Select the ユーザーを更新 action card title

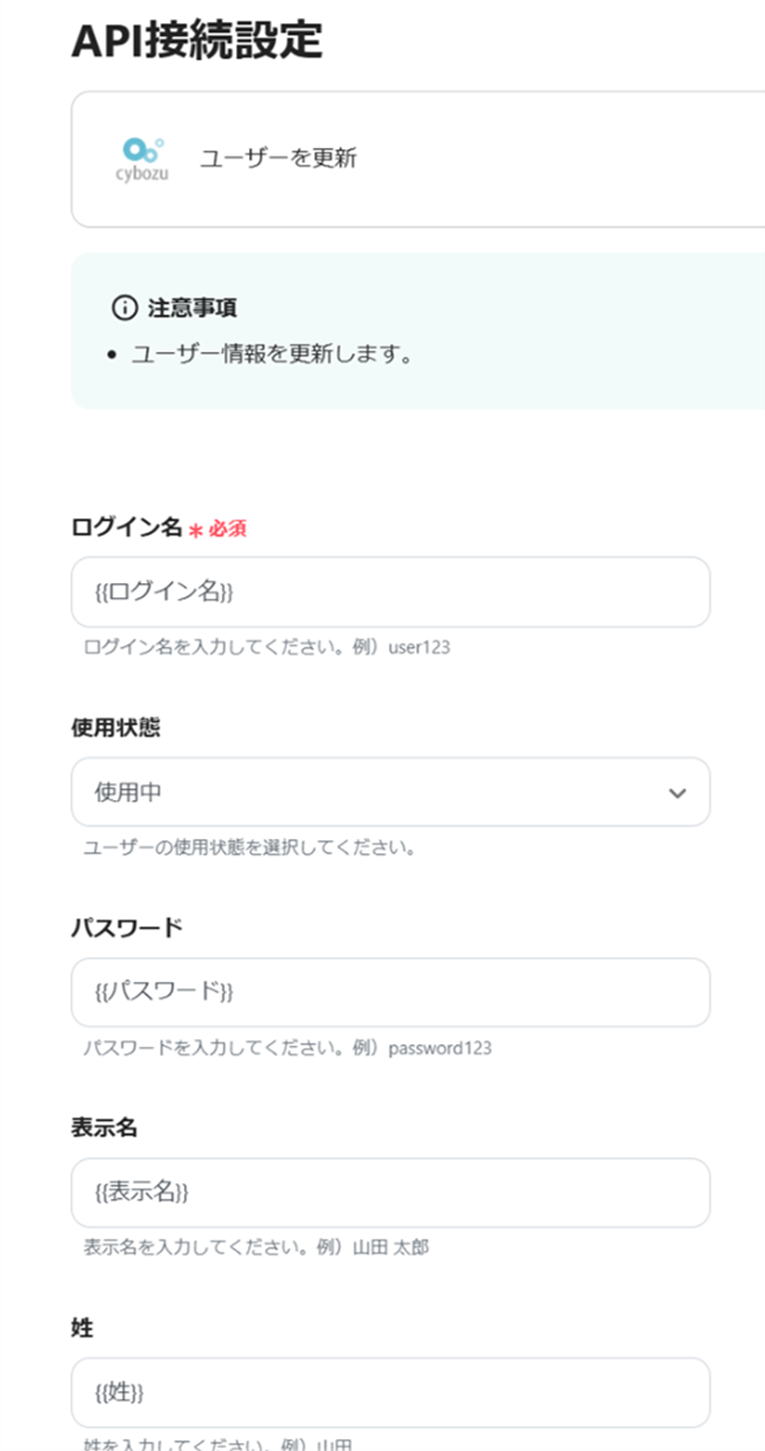278,158
